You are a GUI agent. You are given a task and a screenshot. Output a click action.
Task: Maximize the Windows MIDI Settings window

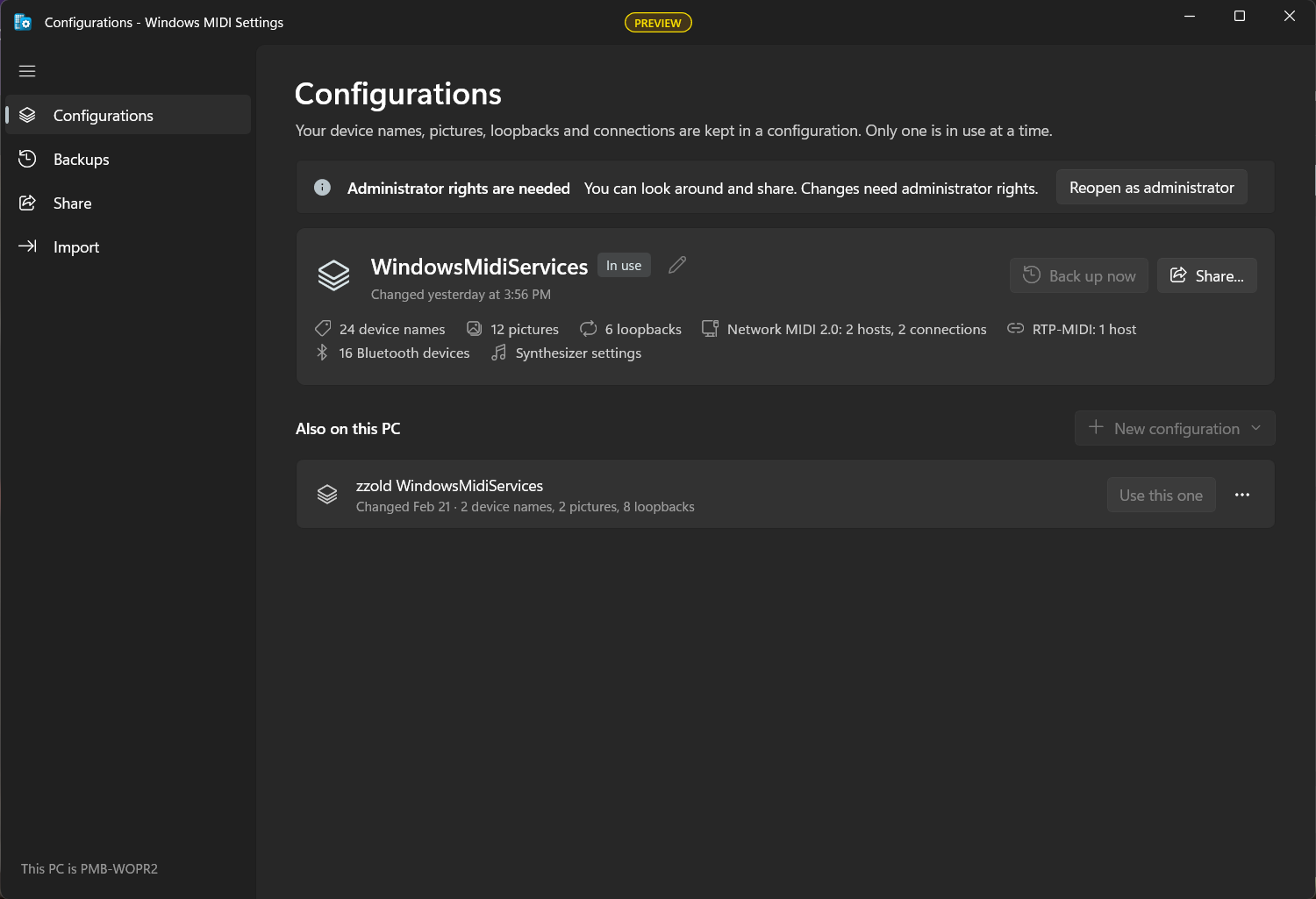(1240, 16)
